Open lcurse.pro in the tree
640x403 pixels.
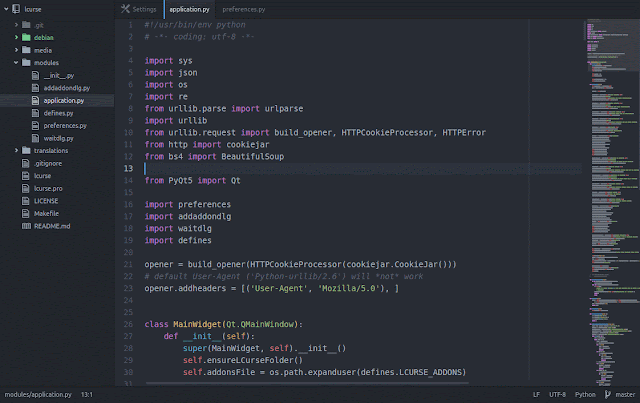48,188
